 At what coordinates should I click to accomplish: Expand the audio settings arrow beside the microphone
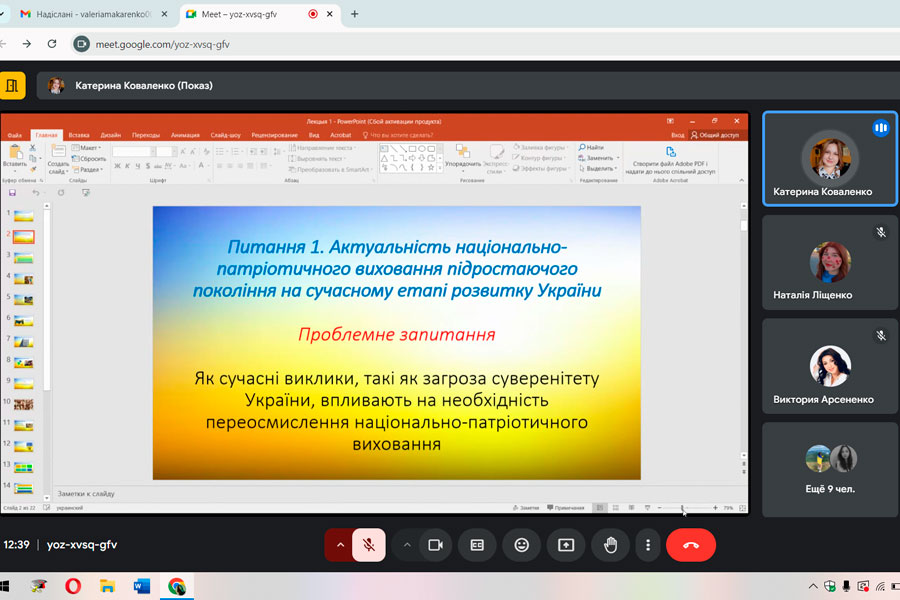tap(340, 545)
